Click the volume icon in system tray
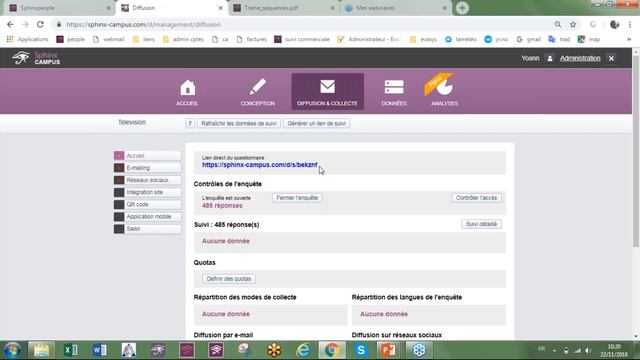 [x=588, y=350]
